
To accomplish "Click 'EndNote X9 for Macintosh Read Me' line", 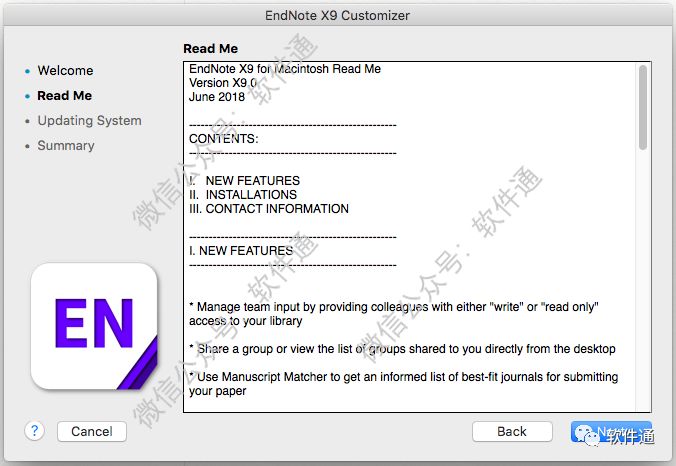I will pos(285,69).
